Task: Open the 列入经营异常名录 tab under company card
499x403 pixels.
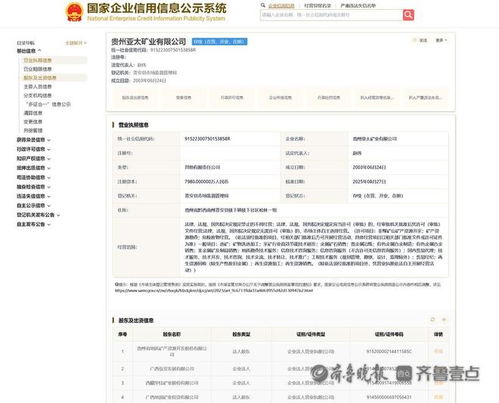Action: click(377, 98)
